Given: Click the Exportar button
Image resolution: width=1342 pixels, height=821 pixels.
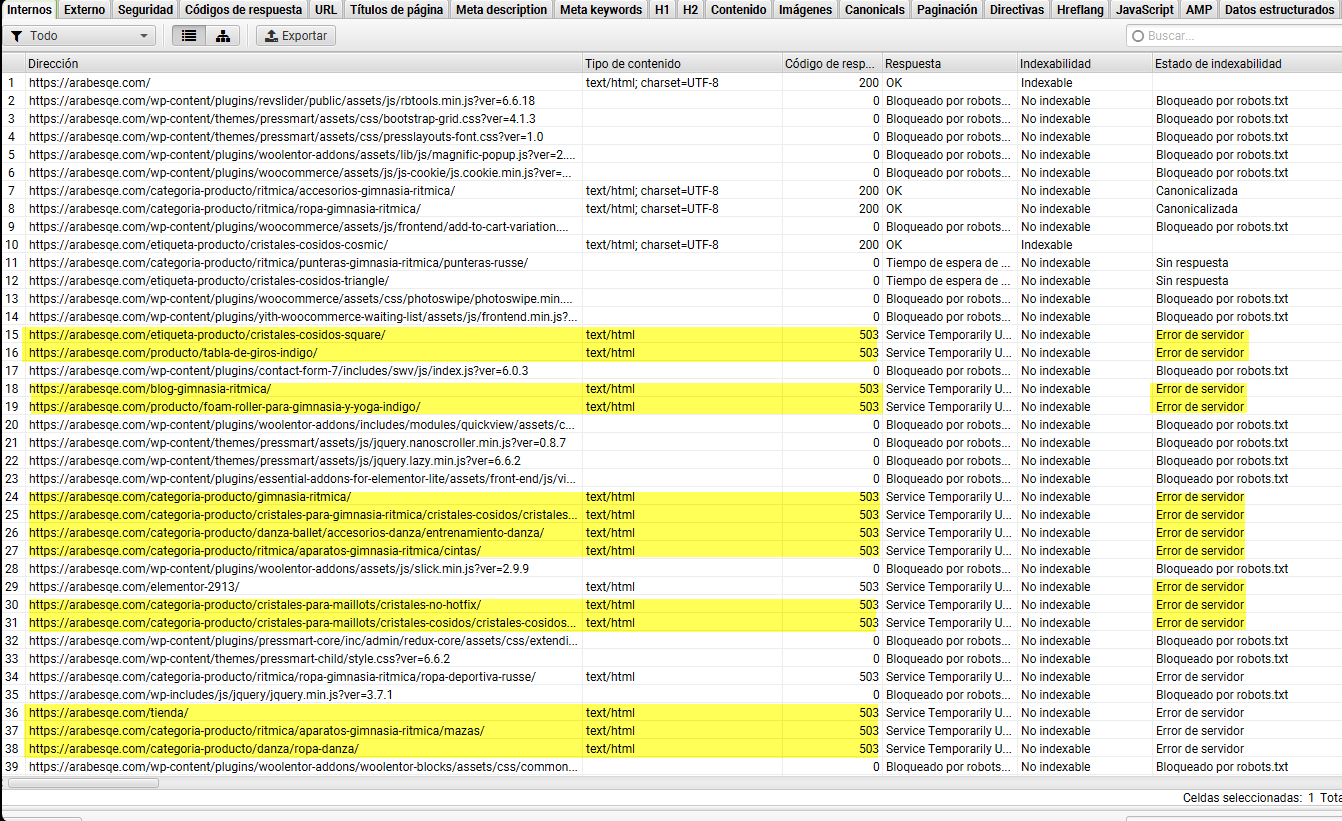Looking at the screenshot, I should (x=295, y=35).
